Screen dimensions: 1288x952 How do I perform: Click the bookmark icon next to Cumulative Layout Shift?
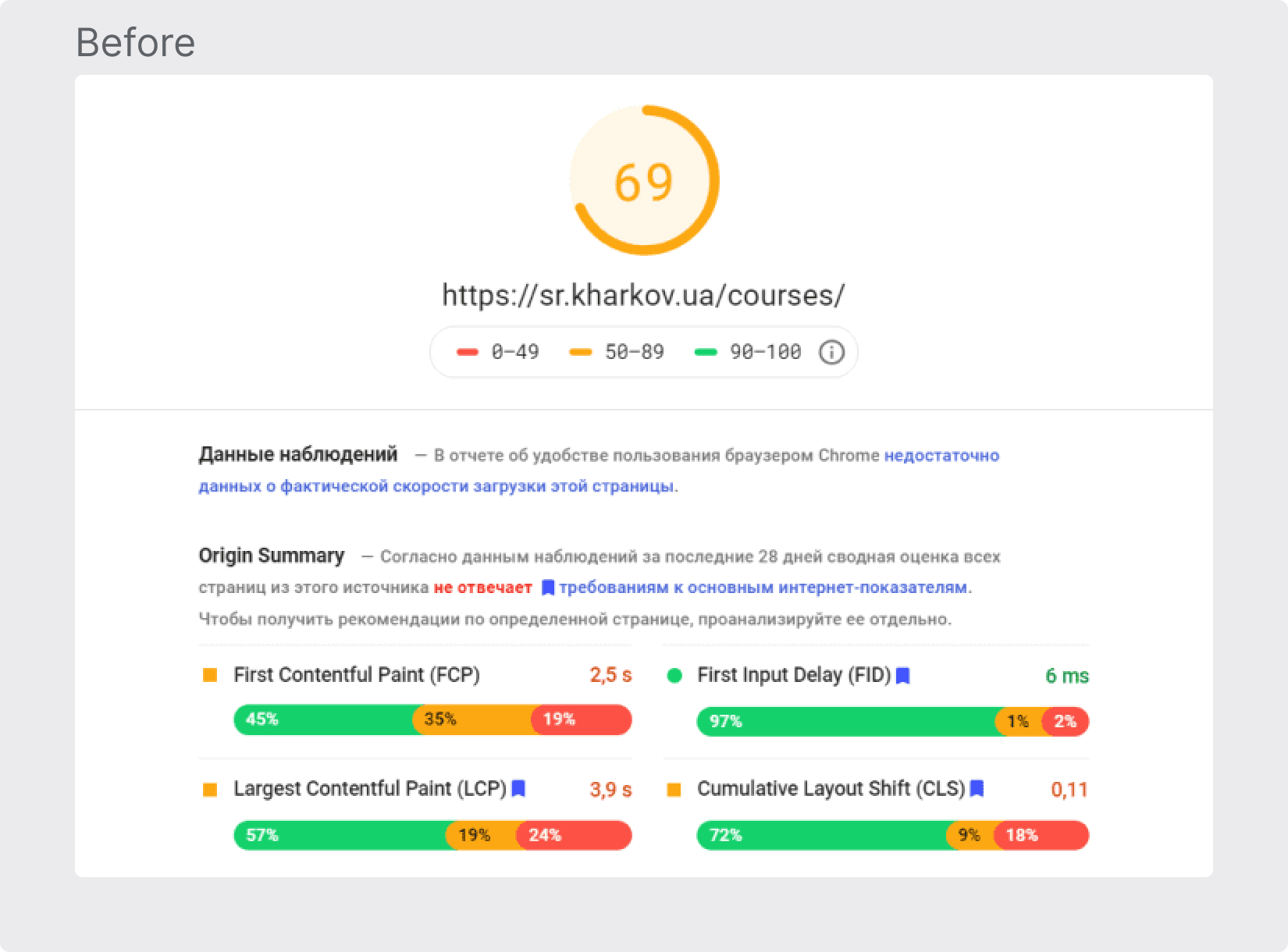[977, 789]
